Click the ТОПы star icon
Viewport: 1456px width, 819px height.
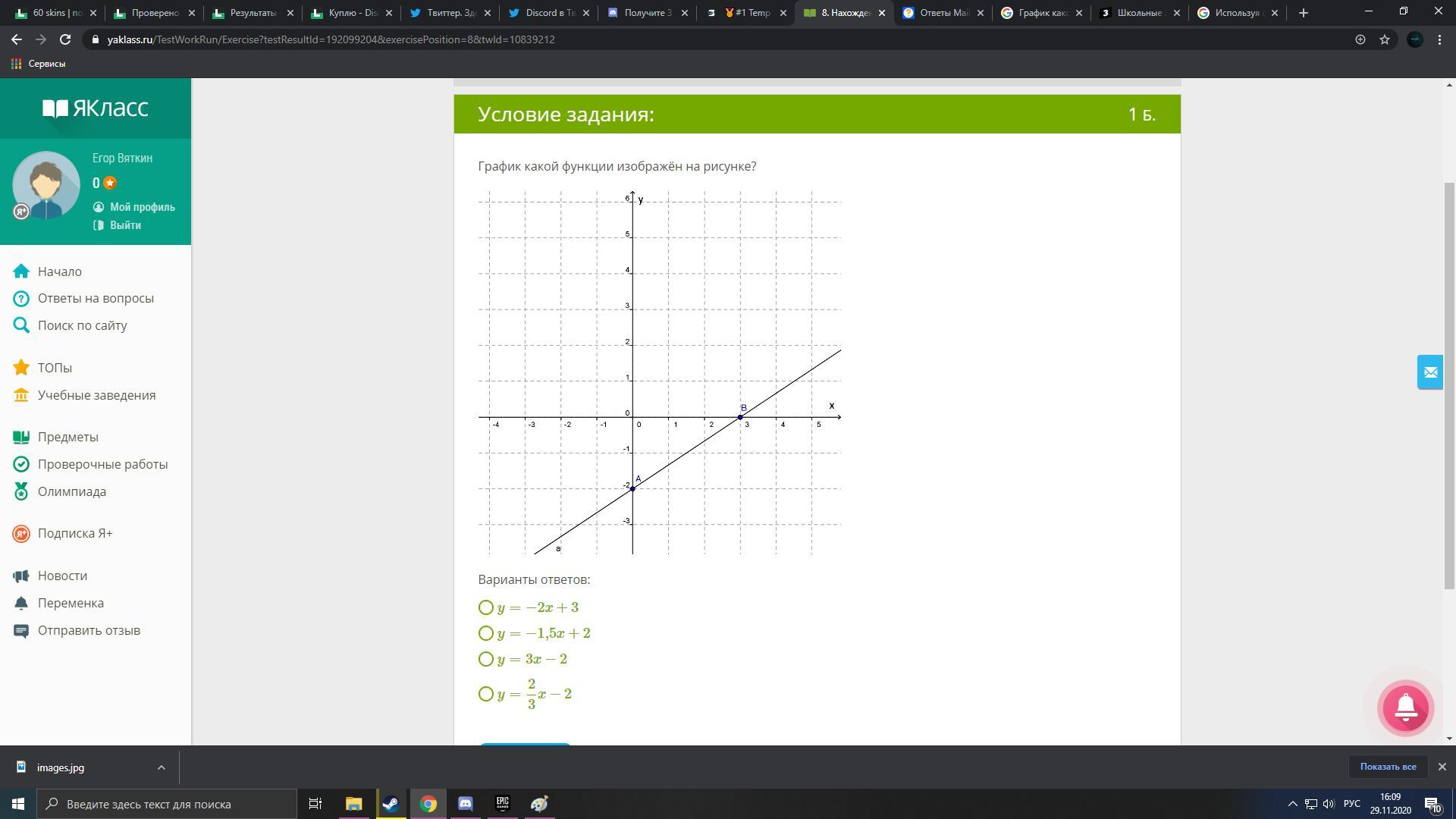[x=21, y=368]
